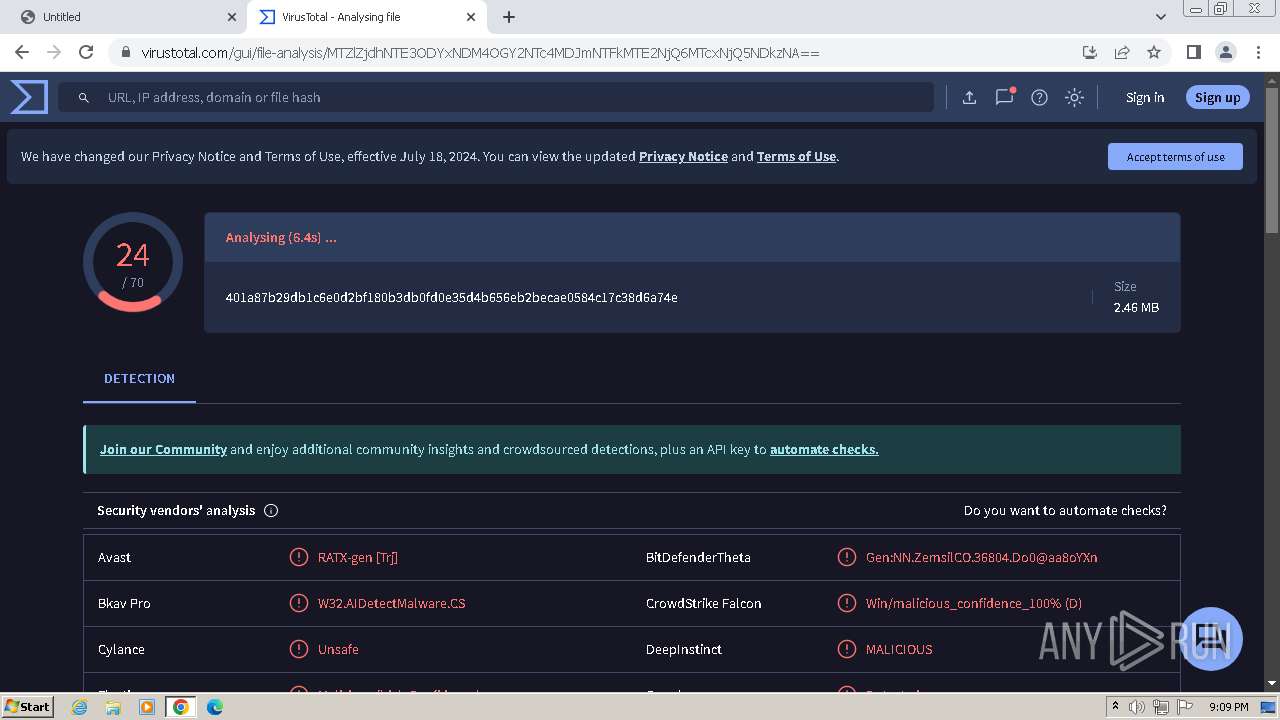Click Sign in
Viewport: 1280px width, 720px height.
click(x=1145, y=97)
